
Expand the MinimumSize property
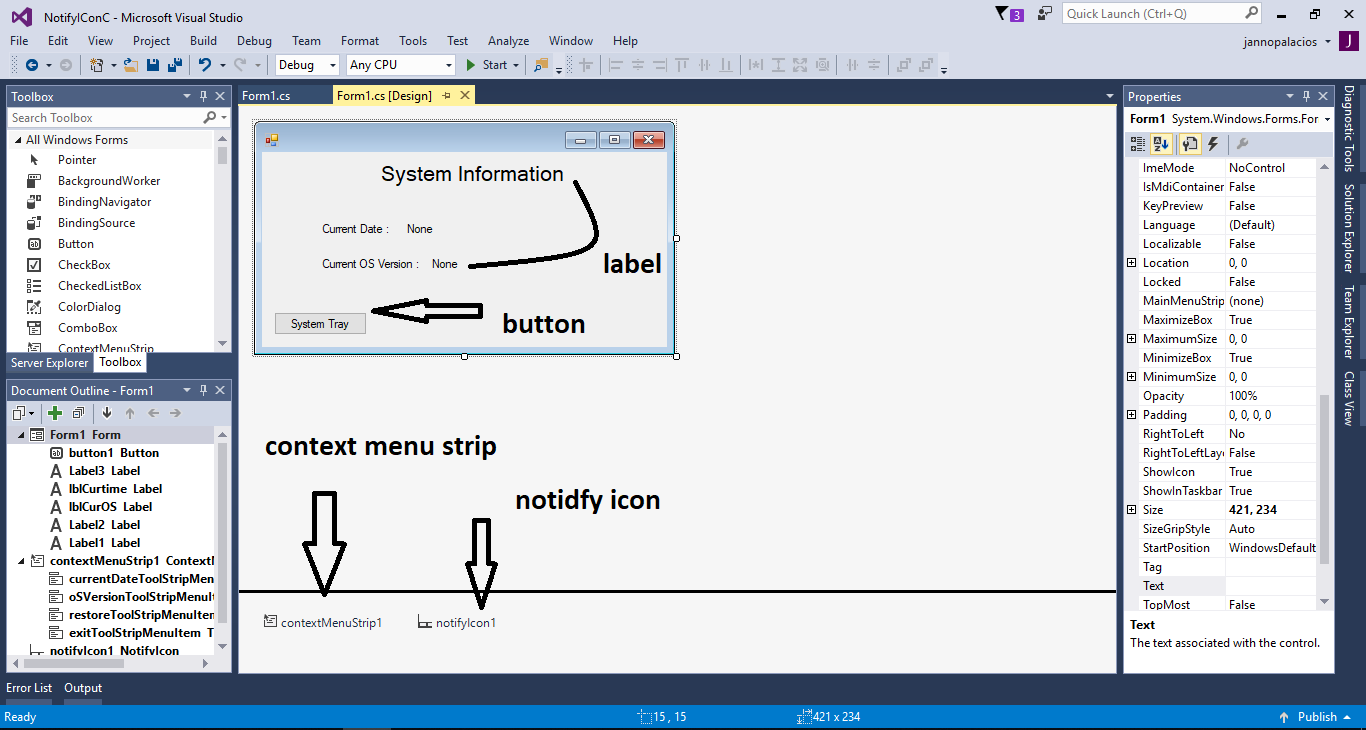click(1132, 377)
